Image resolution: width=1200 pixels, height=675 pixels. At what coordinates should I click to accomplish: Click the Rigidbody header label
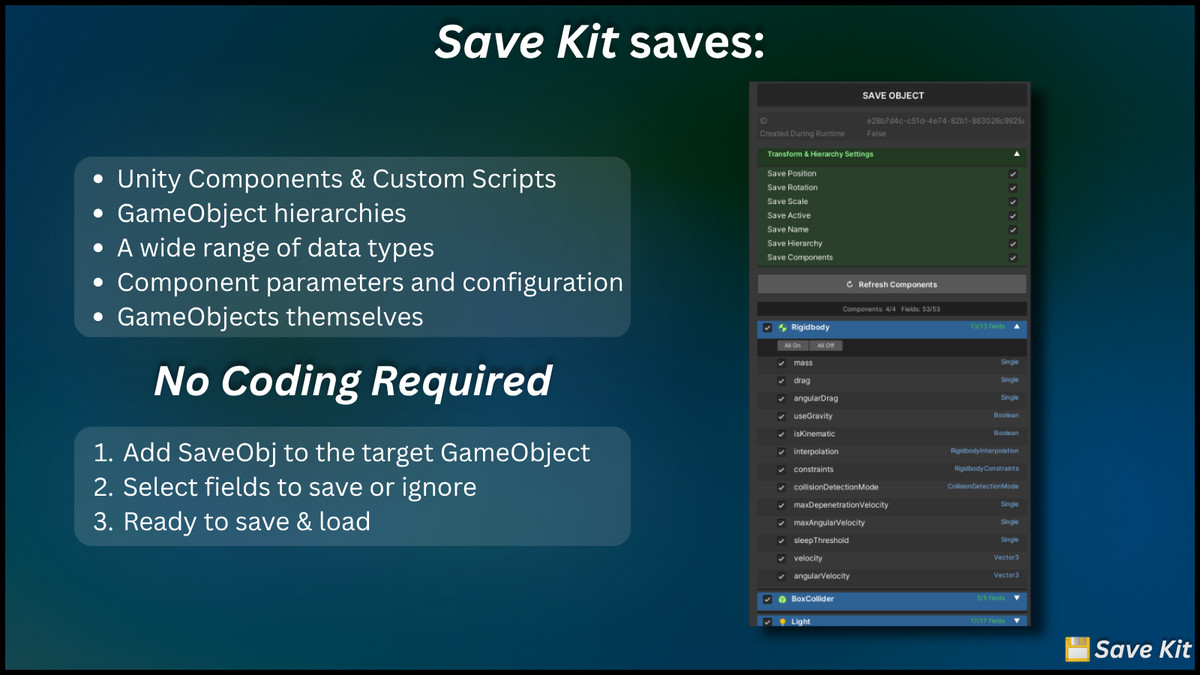810,327
